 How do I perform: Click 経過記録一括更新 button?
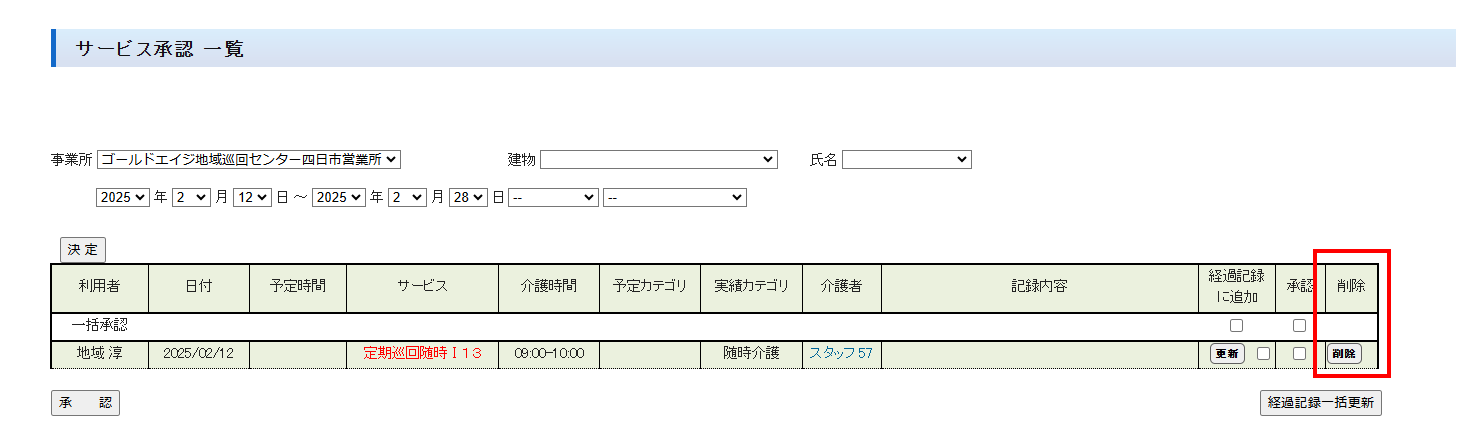coord(1320,403)
